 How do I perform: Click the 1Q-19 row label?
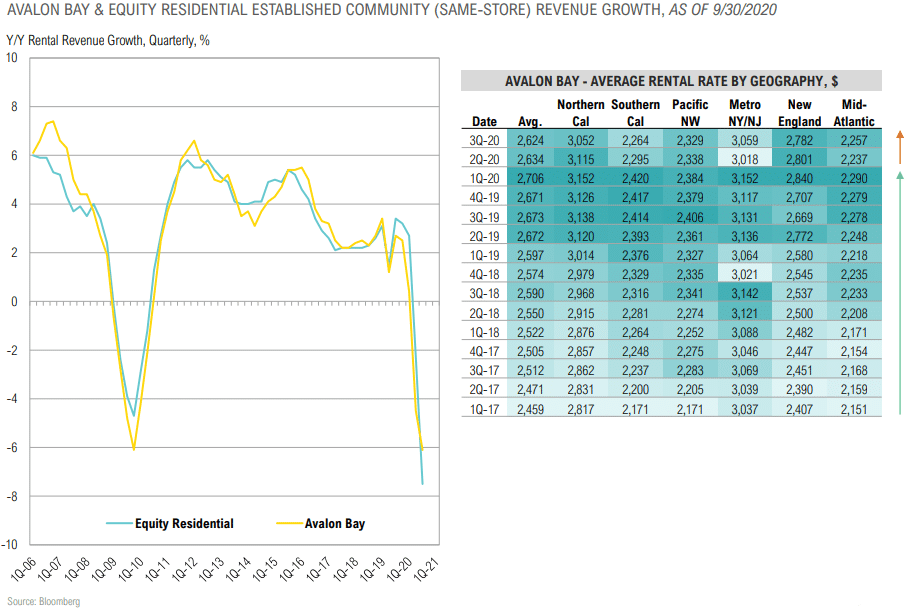[484, 255]
